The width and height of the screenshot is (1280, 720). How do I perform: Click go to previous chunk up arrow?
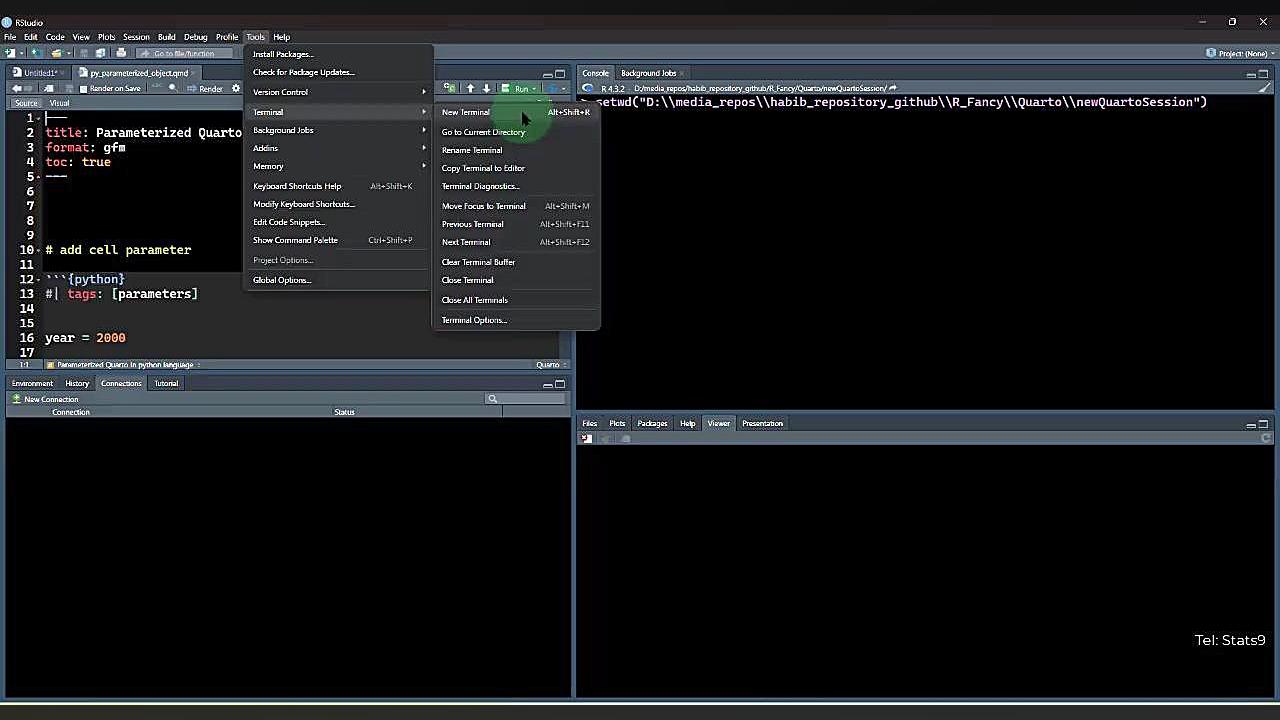pyautogui.click(x=470, y=88)
